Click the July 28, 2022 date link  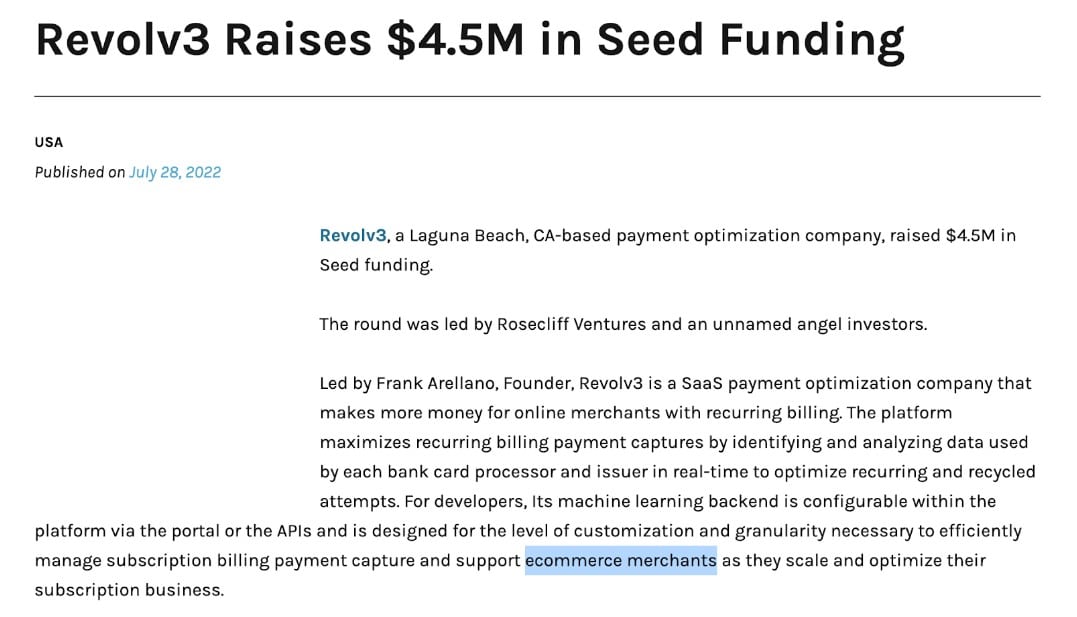click(175, 172)
